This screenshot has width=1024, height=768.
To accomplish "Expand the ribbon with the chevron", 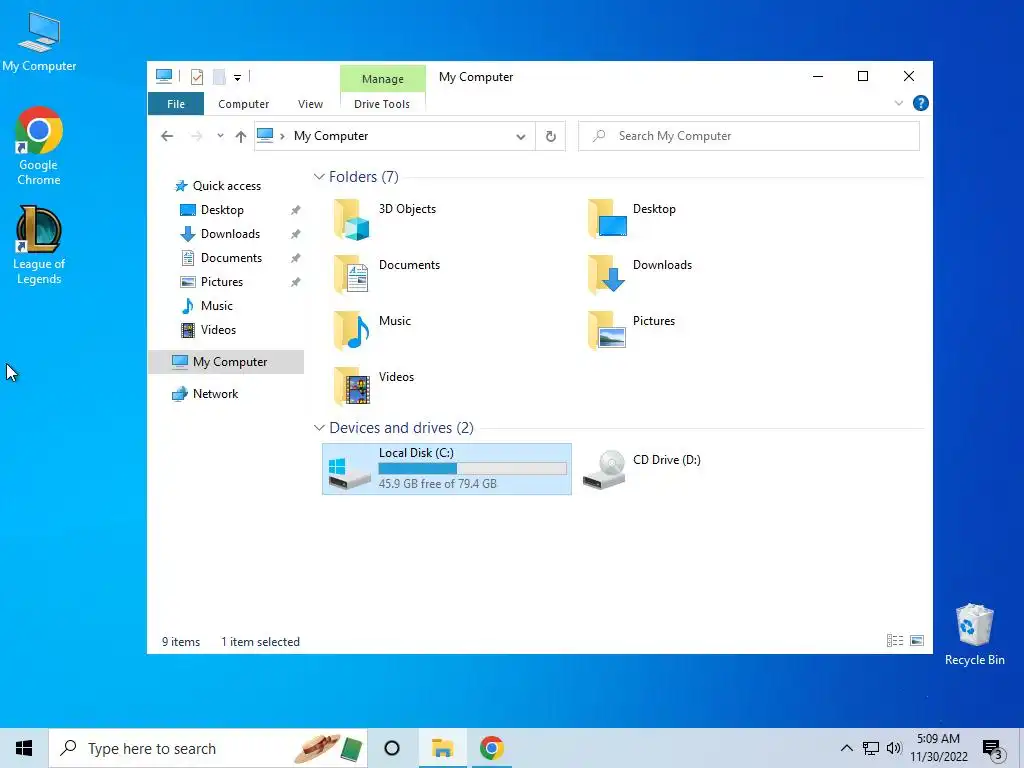I will pyautogui.click(x=899, y=103).
